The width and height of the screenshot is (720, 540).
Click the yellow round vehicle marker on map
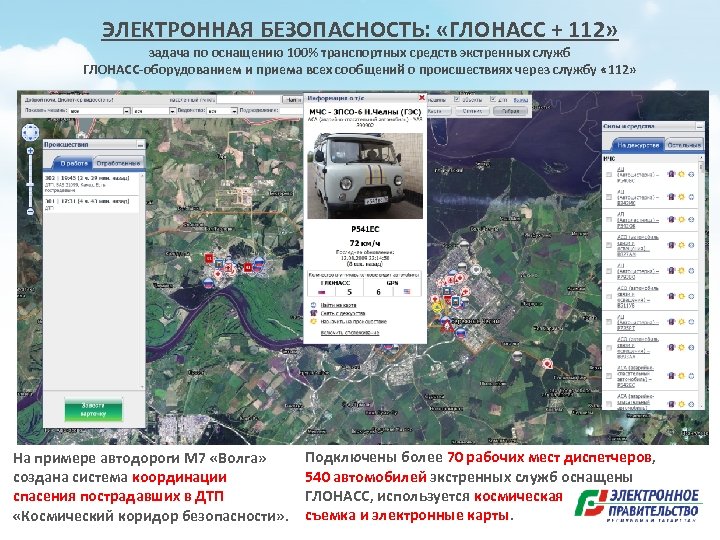coord(438,306)
